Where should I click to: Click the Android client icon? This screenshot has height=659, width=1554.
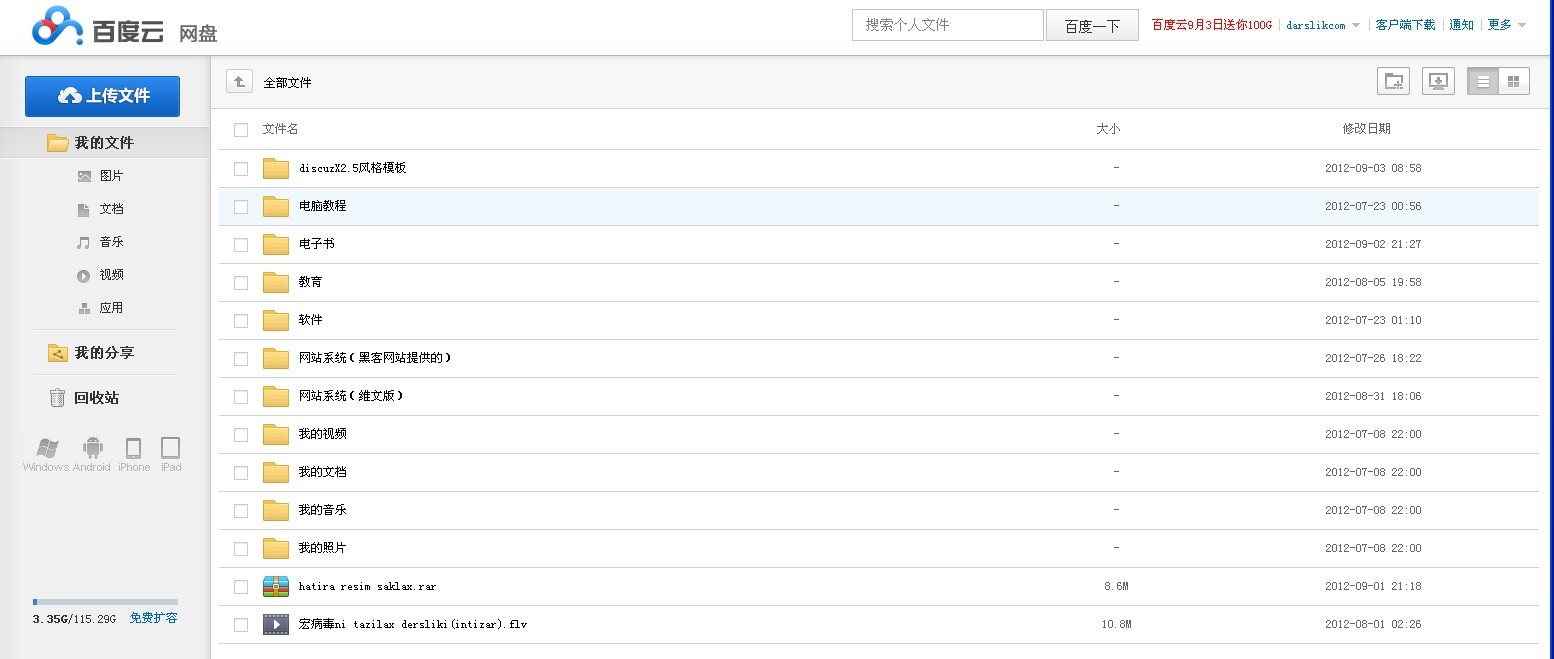pos(92,454)
